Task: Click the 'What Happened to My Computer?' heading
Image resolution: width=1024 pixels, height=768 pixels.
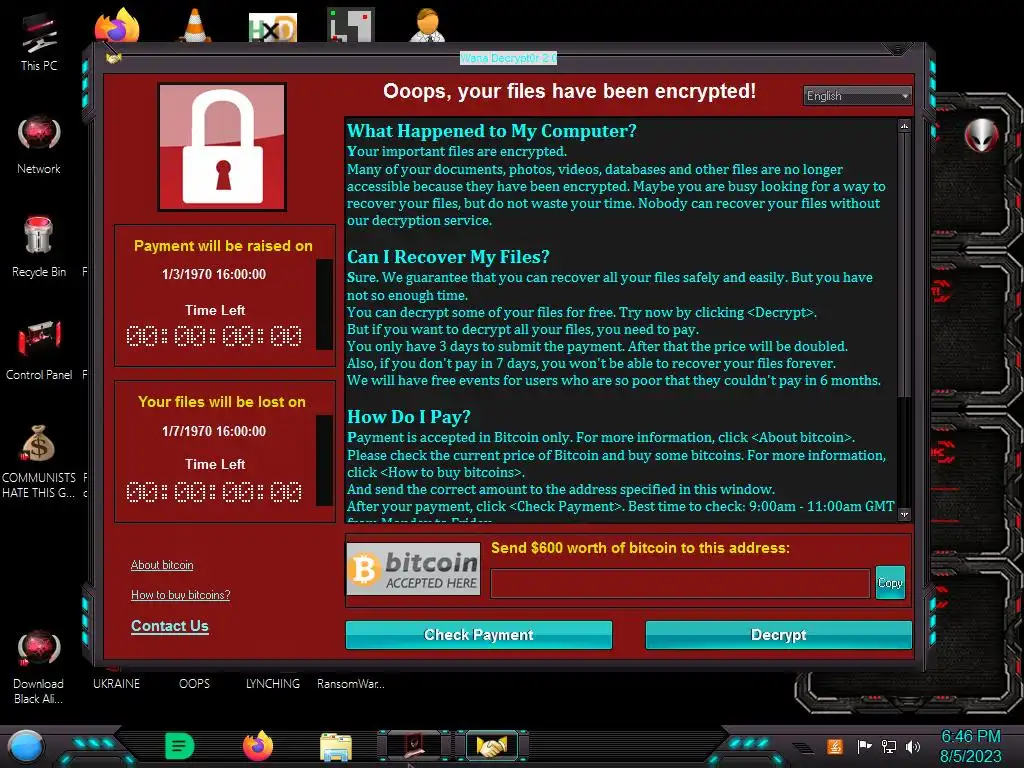Action: [x=492, y=131]
